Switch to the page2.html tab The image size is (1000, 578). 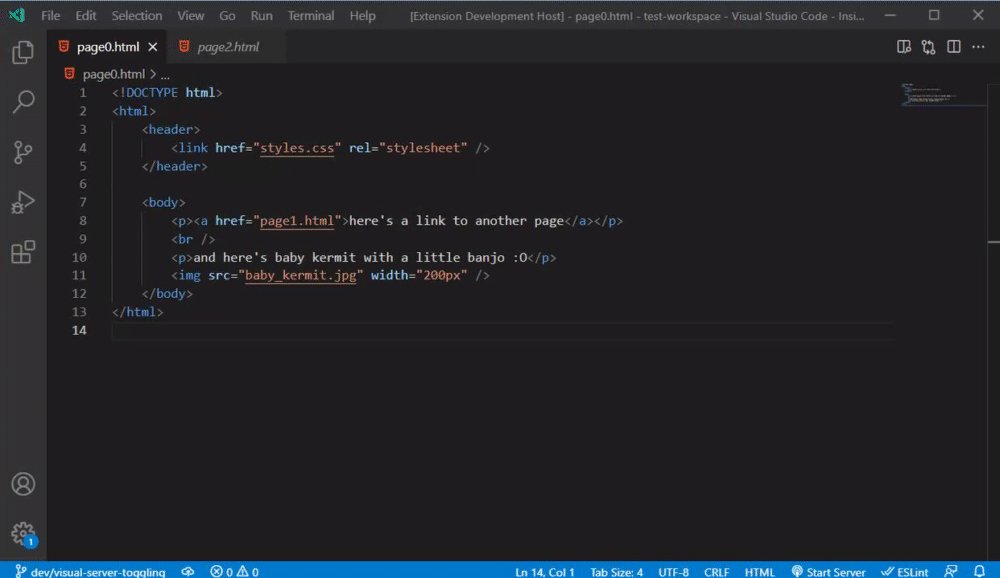pyautogui.click(x=229, y=46)
